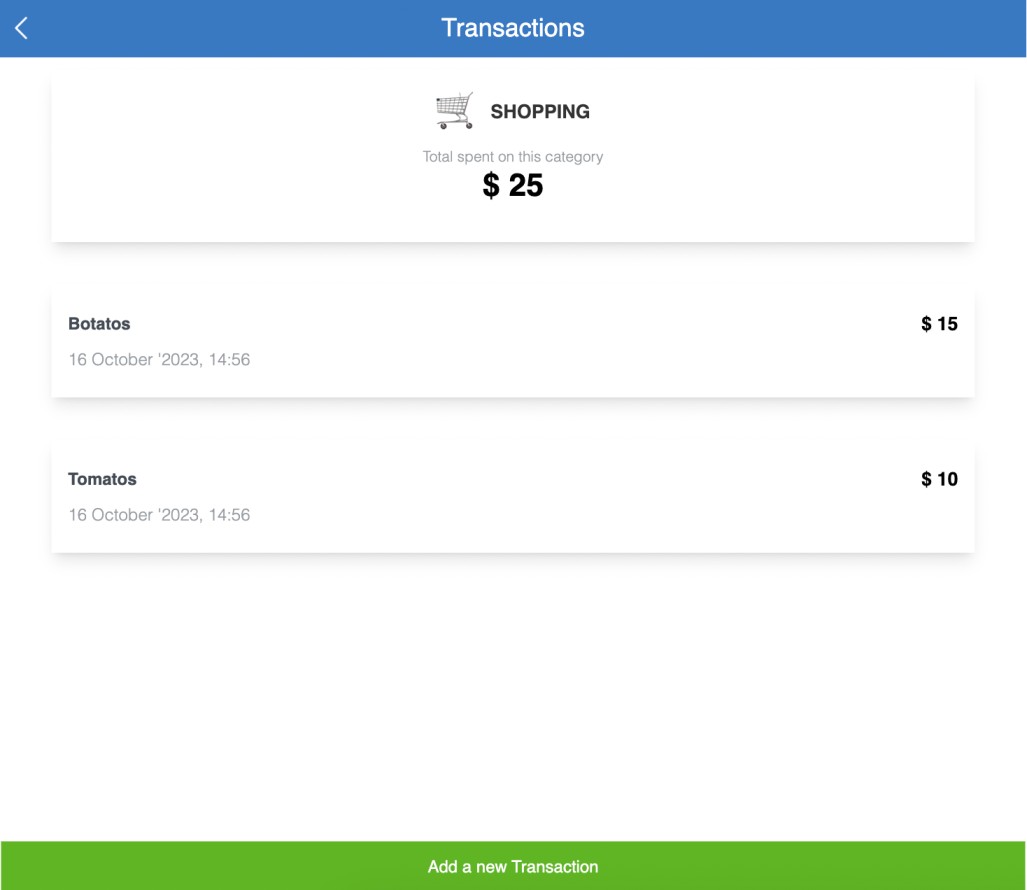Click the $ 15 amount for Botatos
Viewport: 1027px width, 890px height.
[939, 324]
